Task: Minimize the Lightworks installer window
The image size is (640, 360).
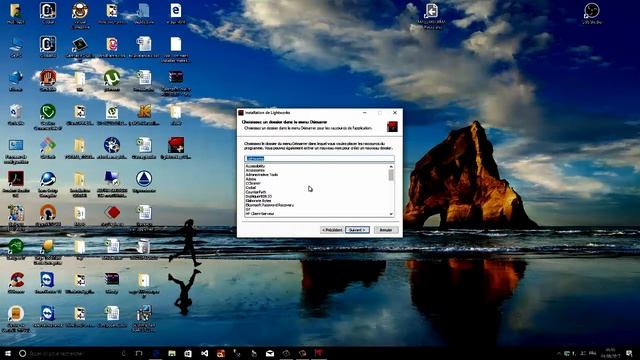Action: (x=364, y=113)
